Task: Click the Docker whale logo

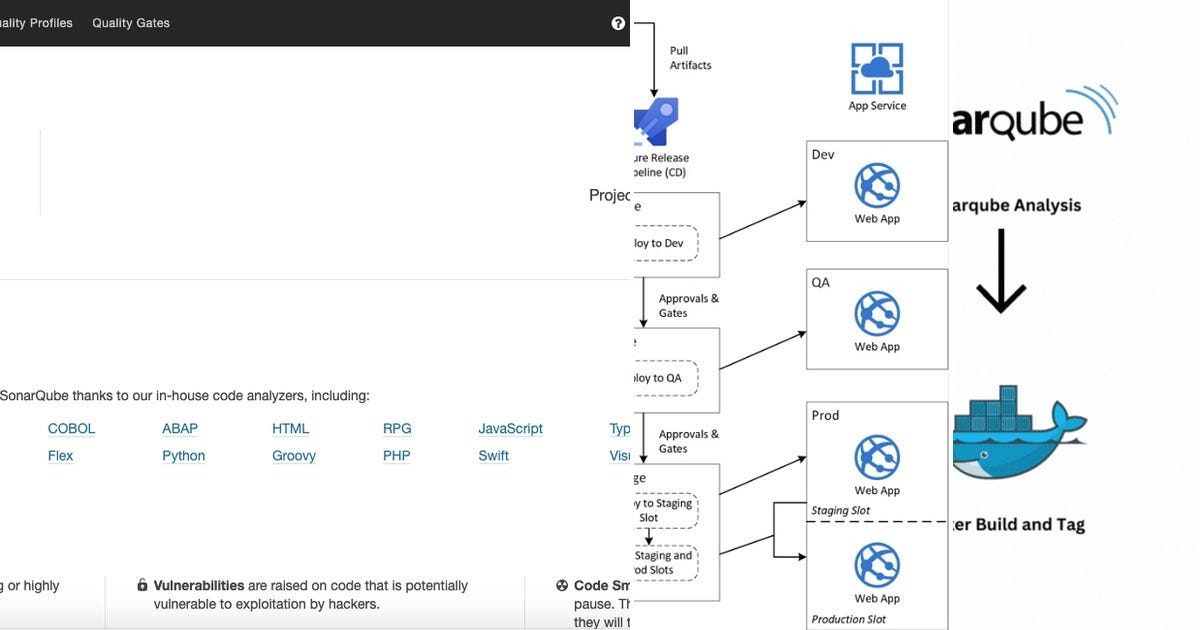Action: 1019,431
